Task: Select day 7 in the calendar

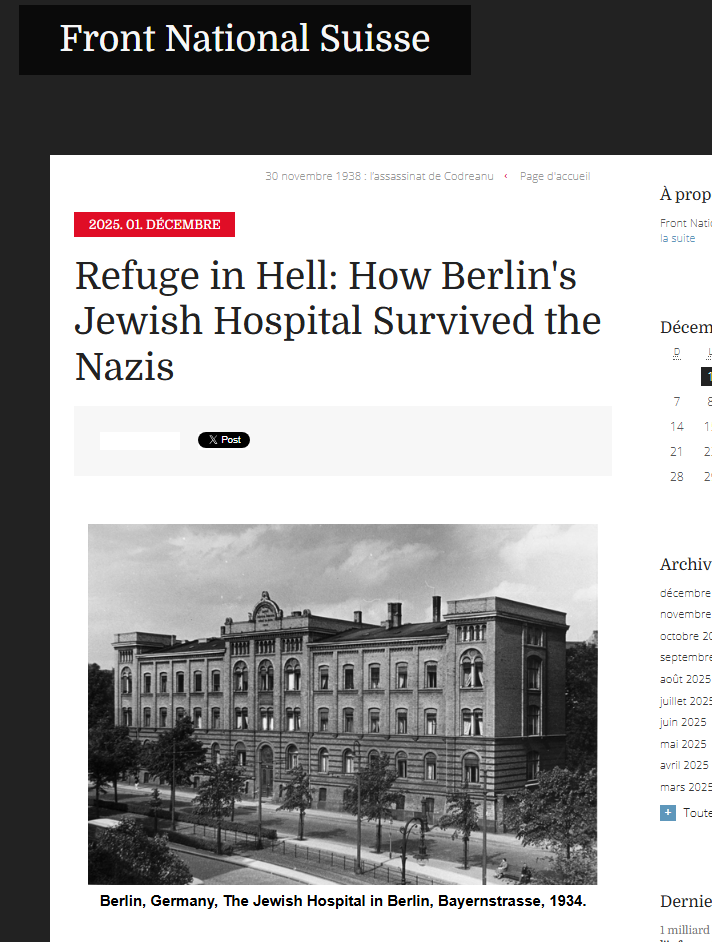Action: pos(677,401)
